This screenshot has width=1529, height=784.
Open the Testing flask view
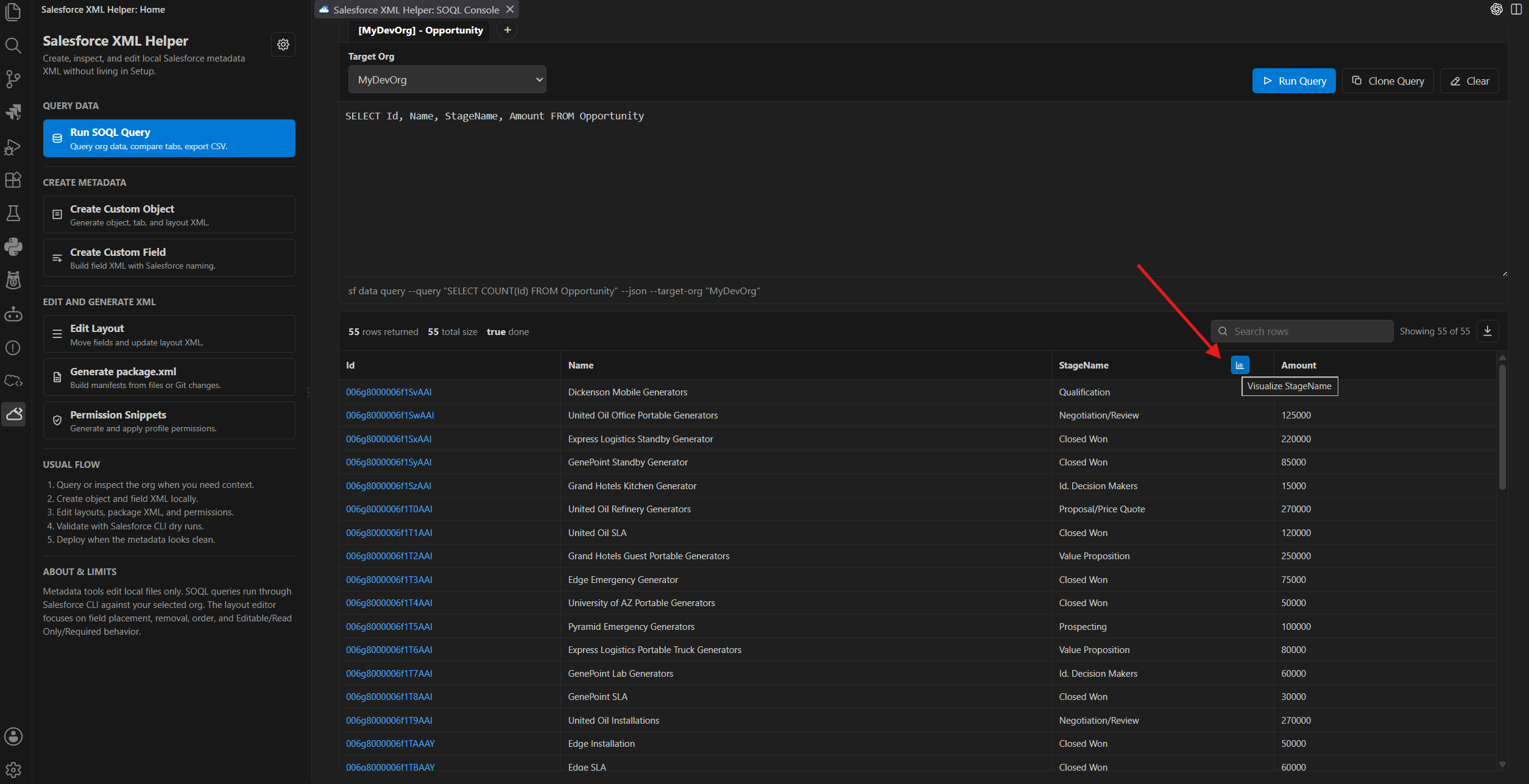pyautogui.click(x=13, y=213)
